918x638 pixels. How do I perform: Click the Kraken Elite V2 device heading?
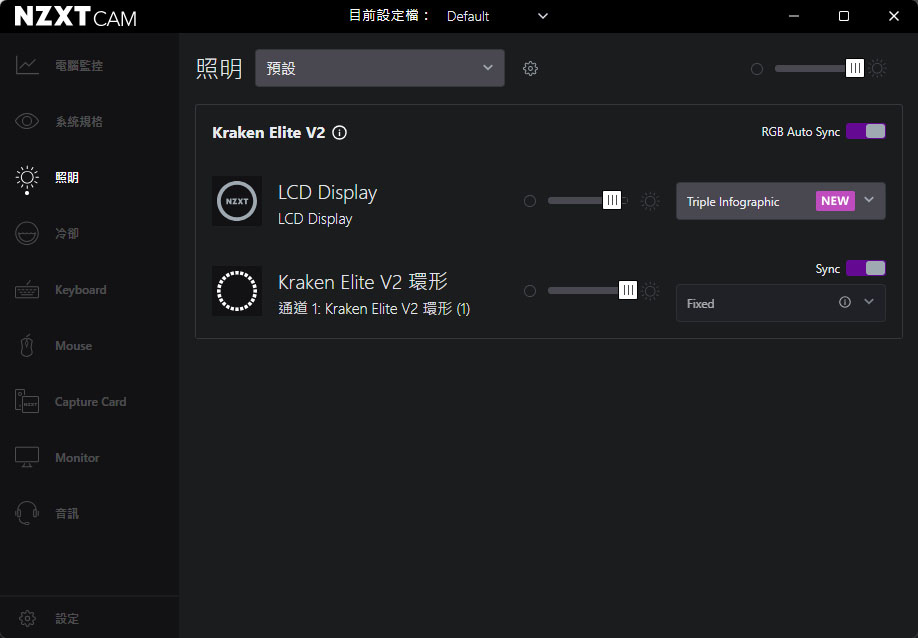(x=269, y=133)
